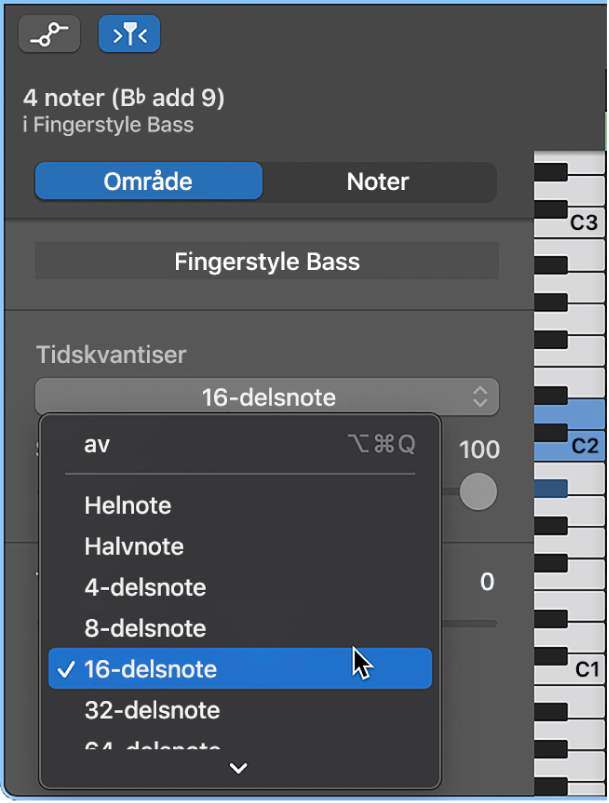Select the automation curves icon
609x803 pixels.
(48, 33)
